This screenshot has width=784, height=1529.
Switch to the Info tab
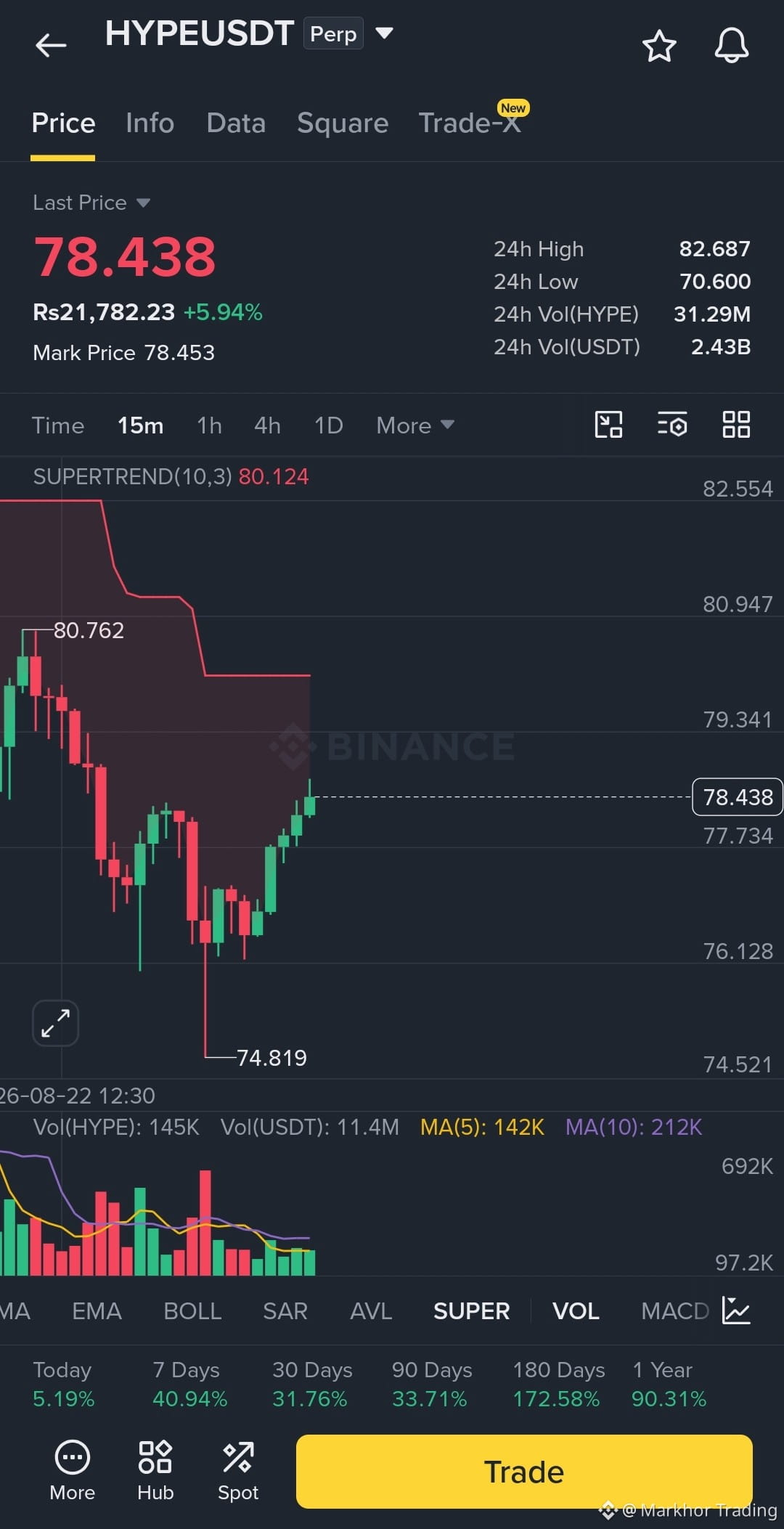click(x=150, y=123)
